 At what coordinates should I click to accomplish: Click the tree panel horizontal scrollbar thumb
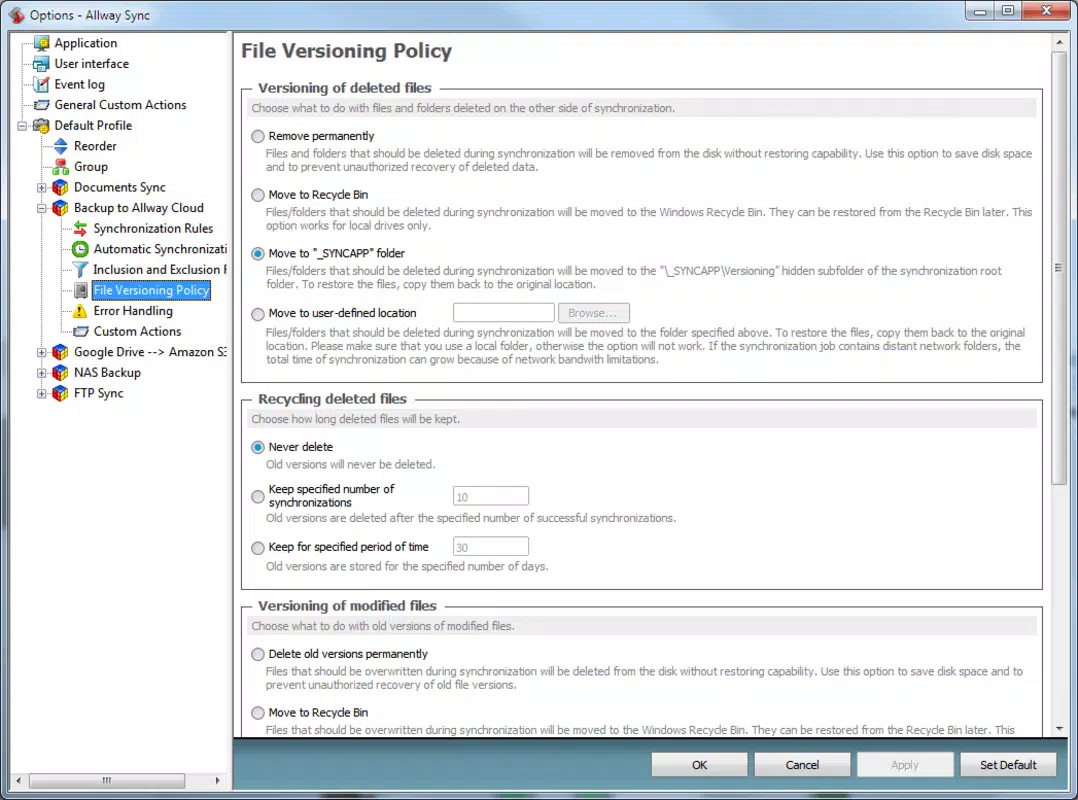click(x=107, y=780)
